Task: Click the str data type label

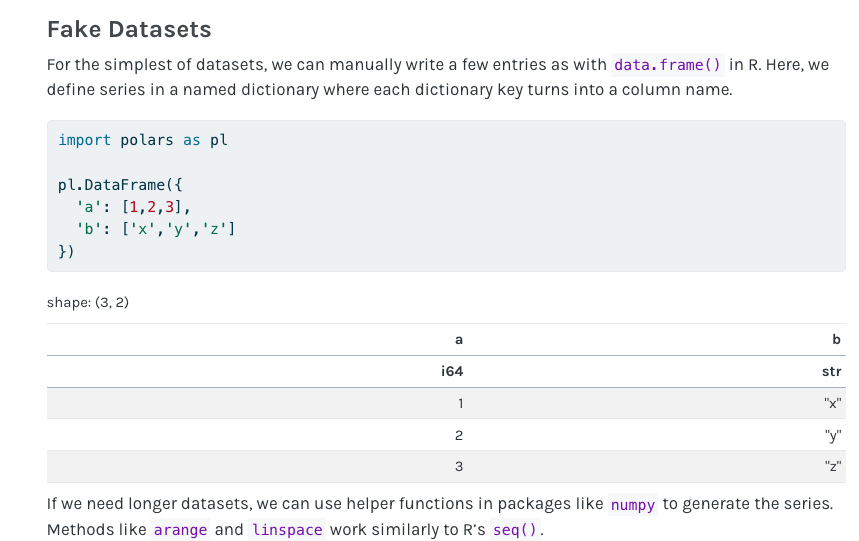Action: 831,372
